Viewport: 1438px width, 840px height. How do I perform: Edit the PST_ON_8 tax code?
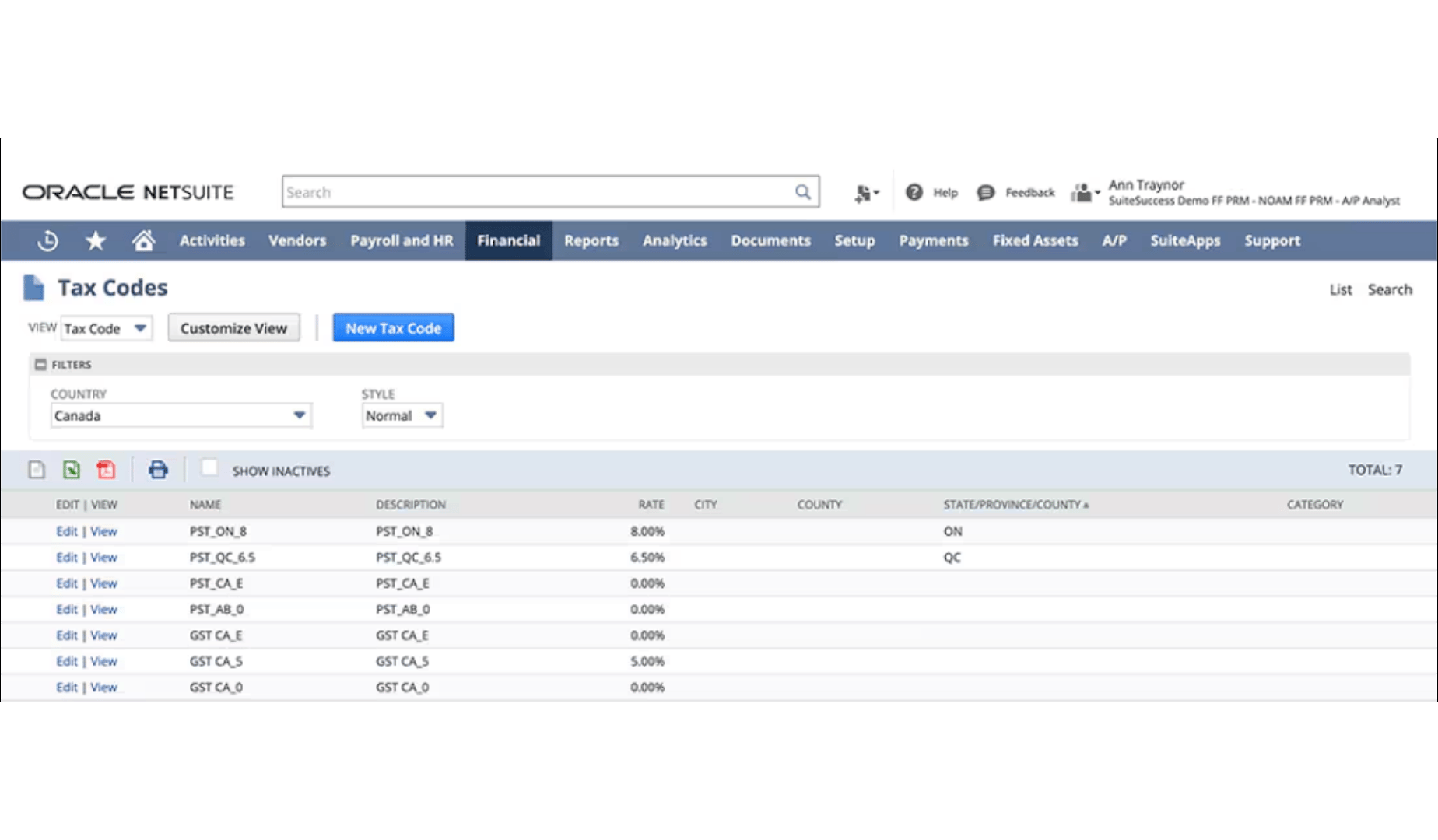pos(66,531)
